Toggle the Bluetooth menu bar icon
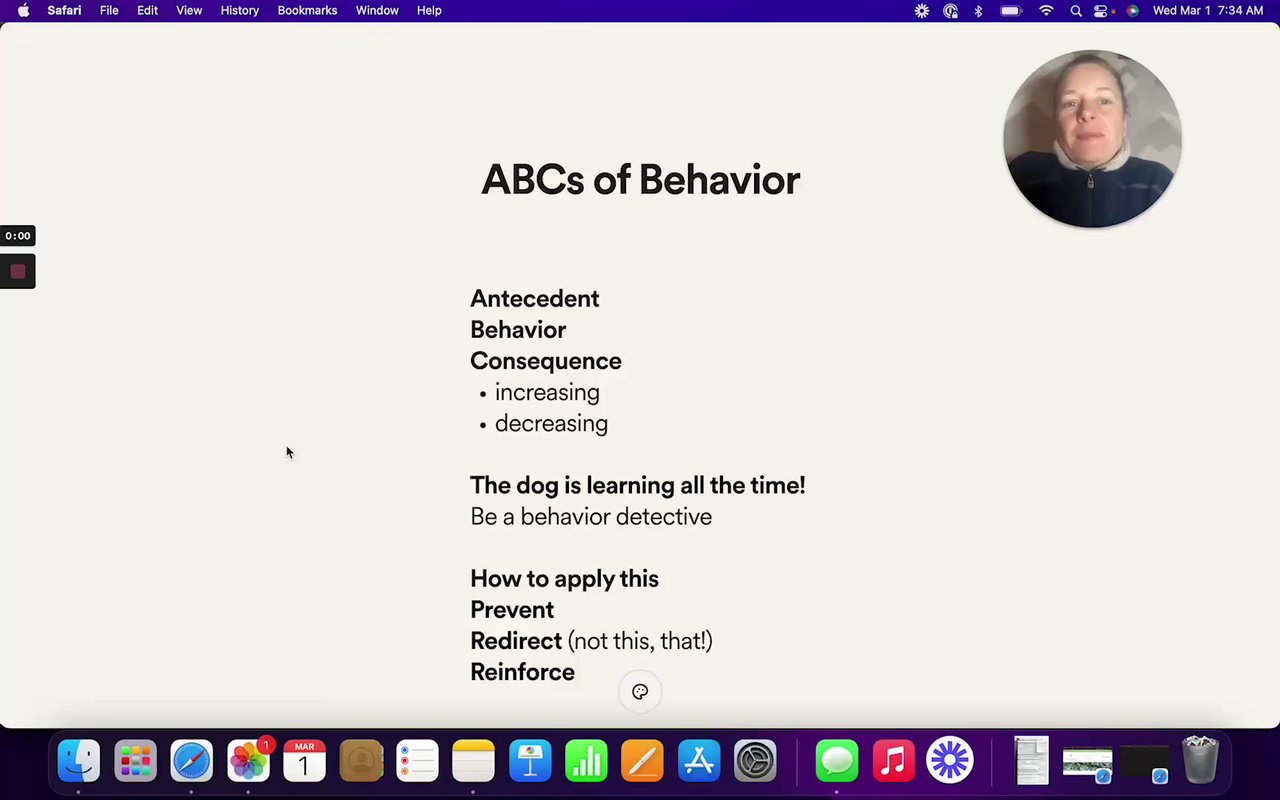 [x=979, y=10]
